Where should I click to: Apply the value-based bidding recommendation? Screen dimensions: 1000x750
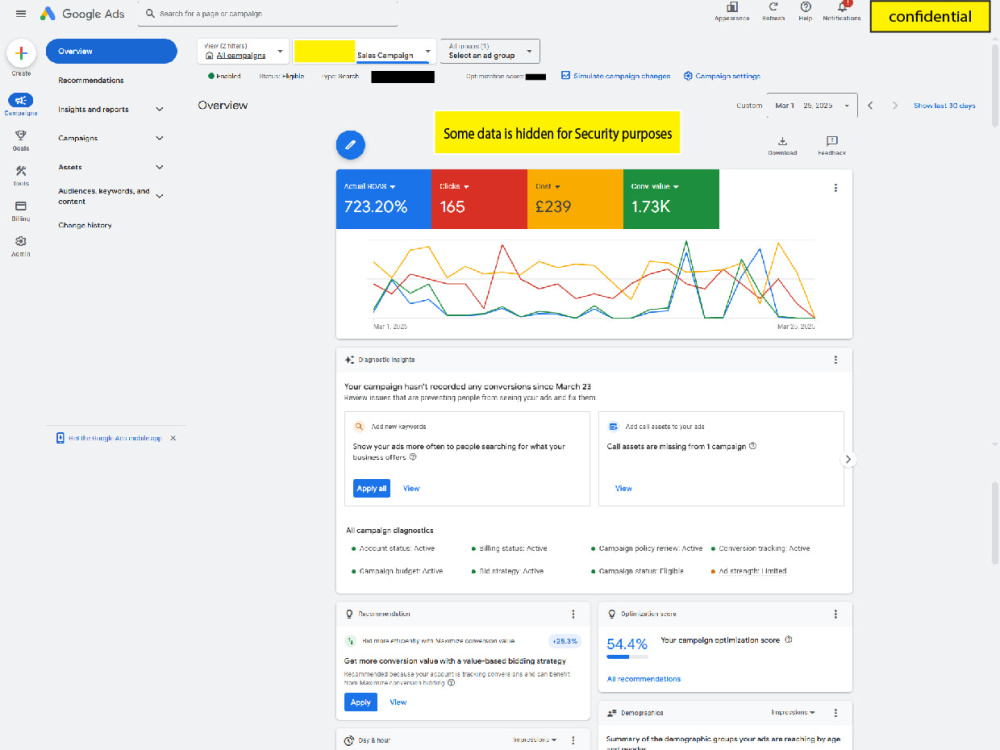[360, 702]
